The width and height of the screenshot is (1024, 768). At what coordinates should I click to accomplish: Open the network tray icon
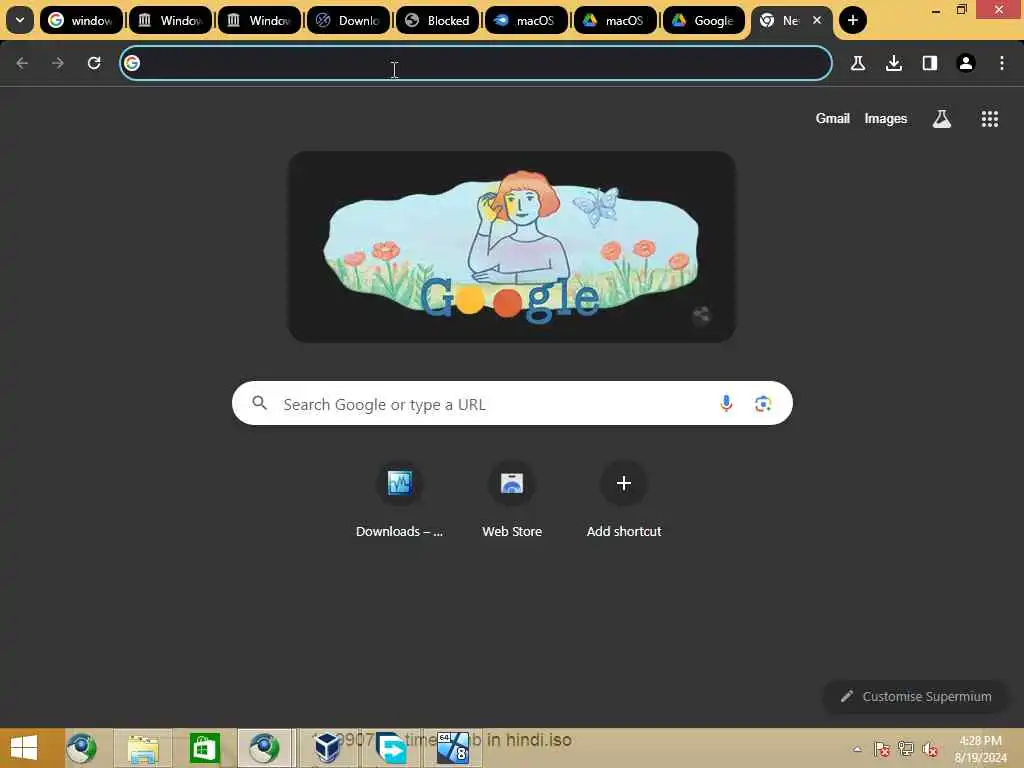(x=906, y=749)
